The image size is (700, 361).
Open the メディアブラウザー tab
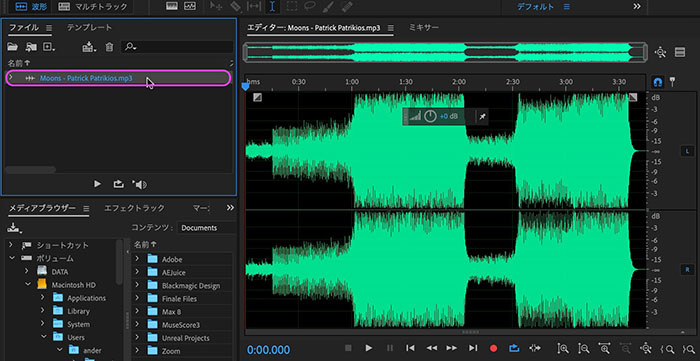click(43, 208)
